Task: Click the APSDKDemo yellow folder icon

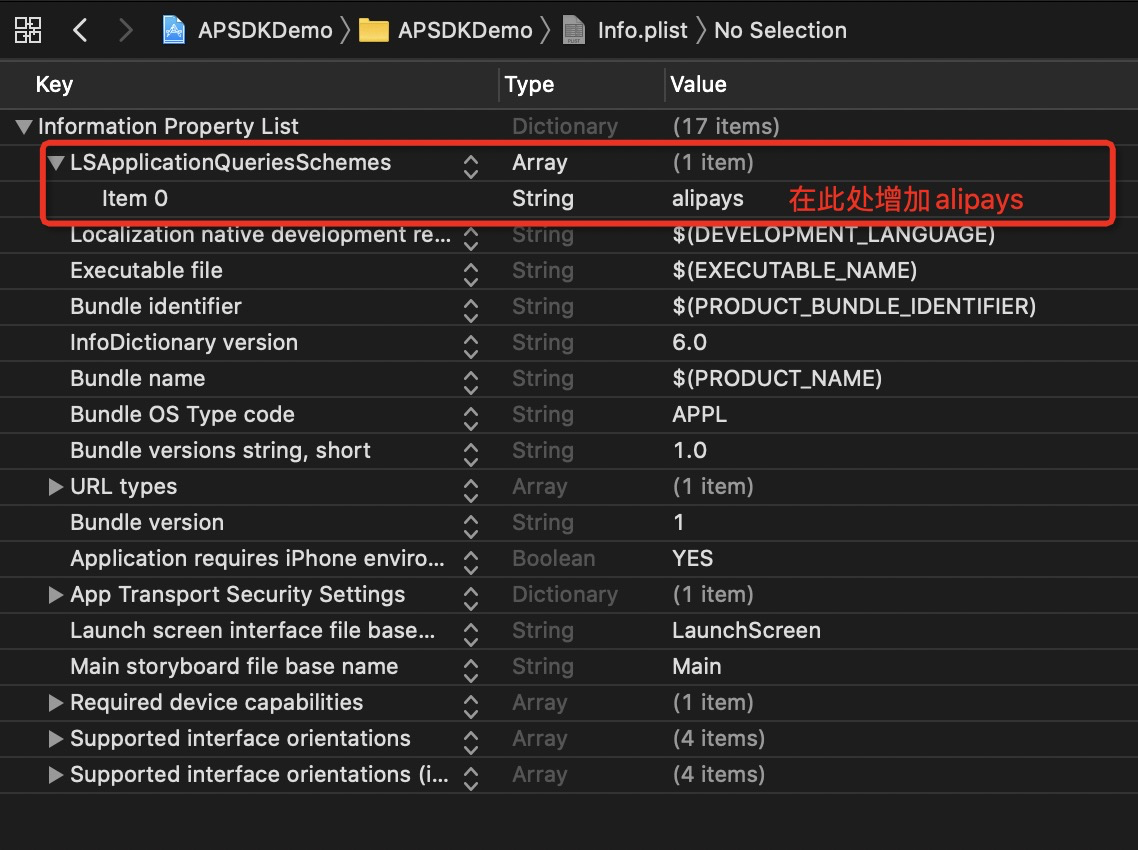Action: coord(374,30)
